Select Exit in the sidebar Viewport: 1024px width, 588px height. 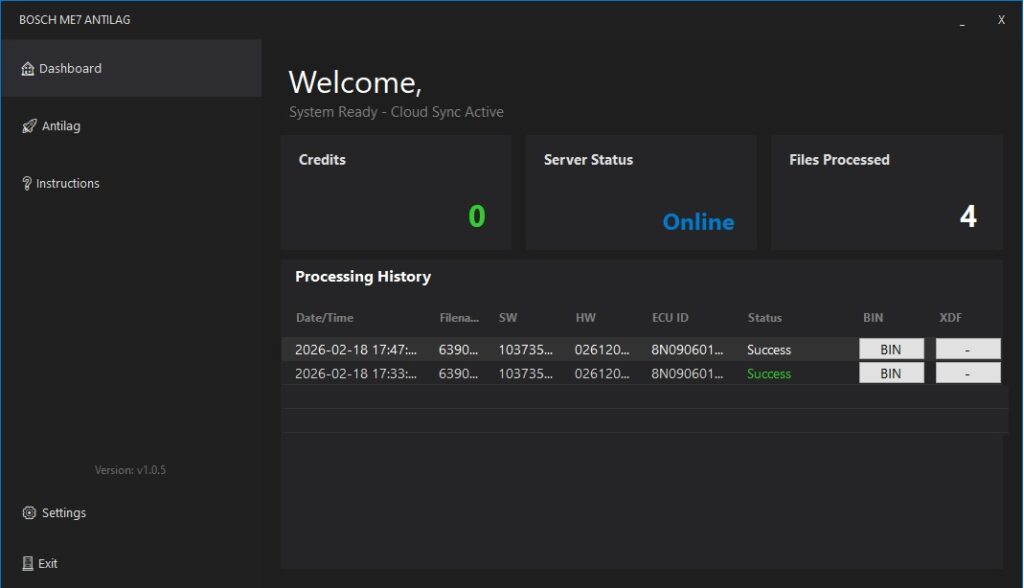(x=131, y=563)
